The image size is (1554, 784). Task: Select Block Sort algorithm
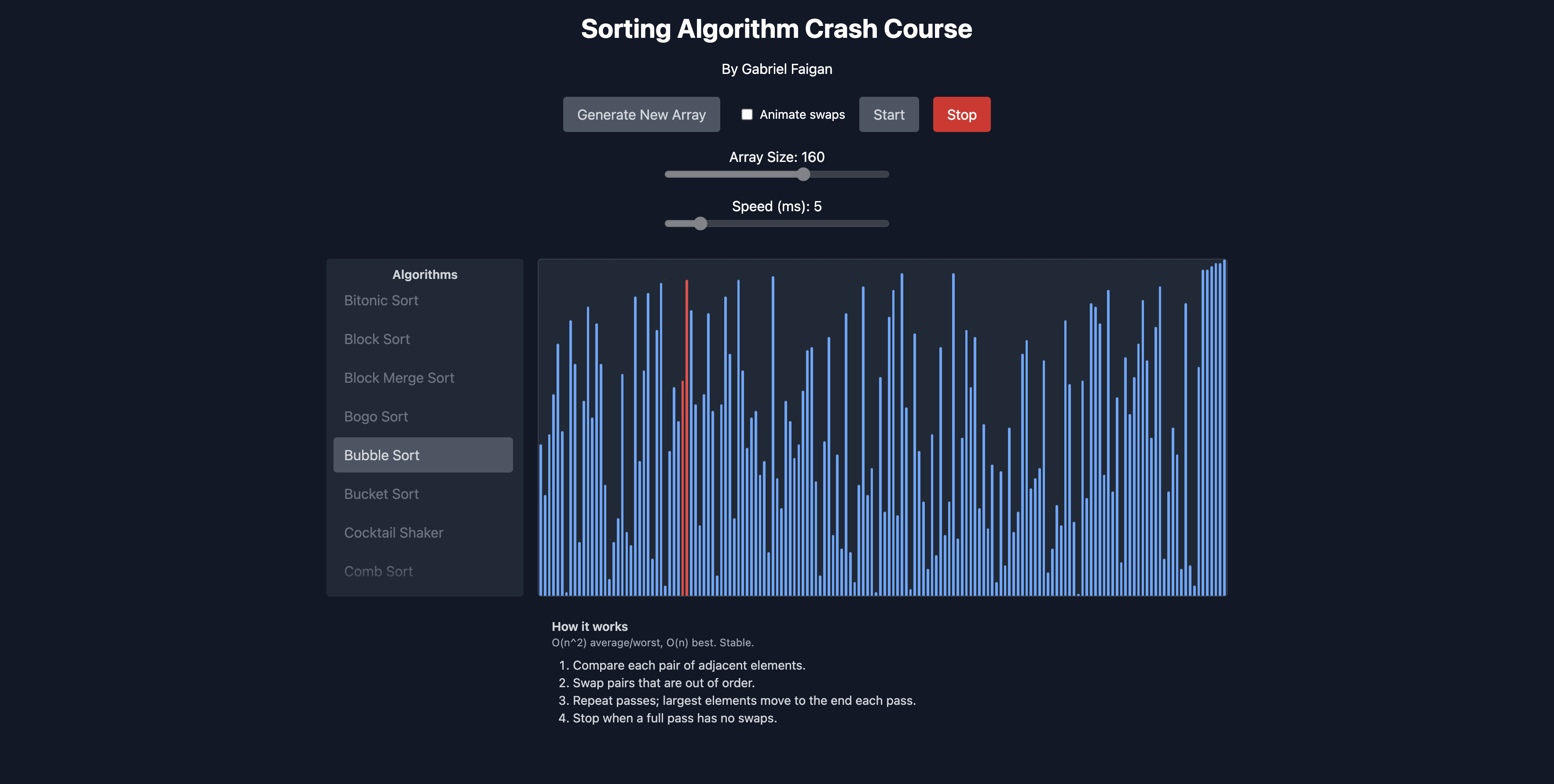(x=377, y=339)
